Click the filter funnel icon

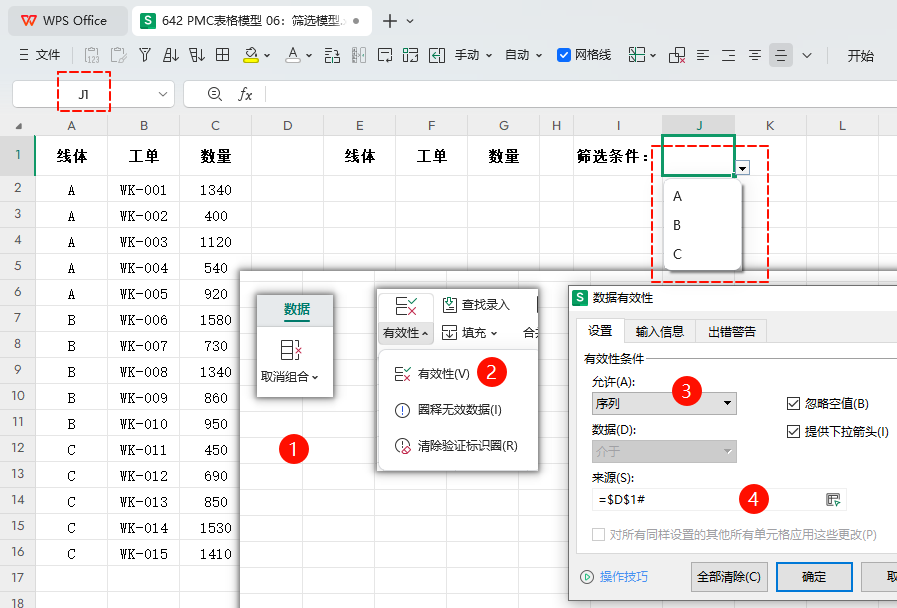click(145, 55)
